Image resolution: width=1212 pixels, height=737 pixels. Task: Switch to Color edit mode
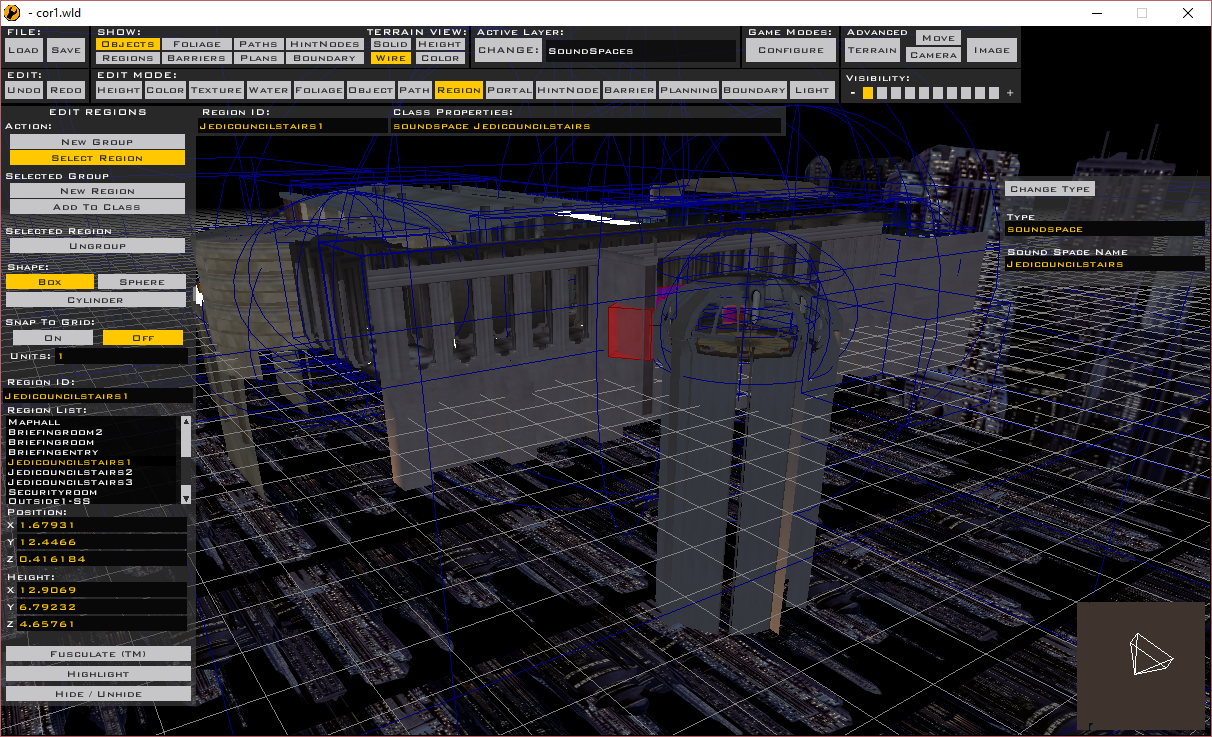point(165,90)
